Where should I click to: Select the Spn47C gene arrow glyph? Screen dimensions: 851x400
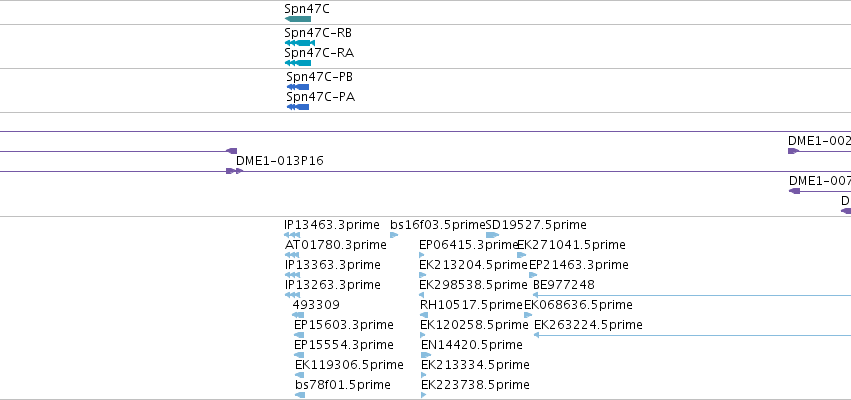coord(298,19)
